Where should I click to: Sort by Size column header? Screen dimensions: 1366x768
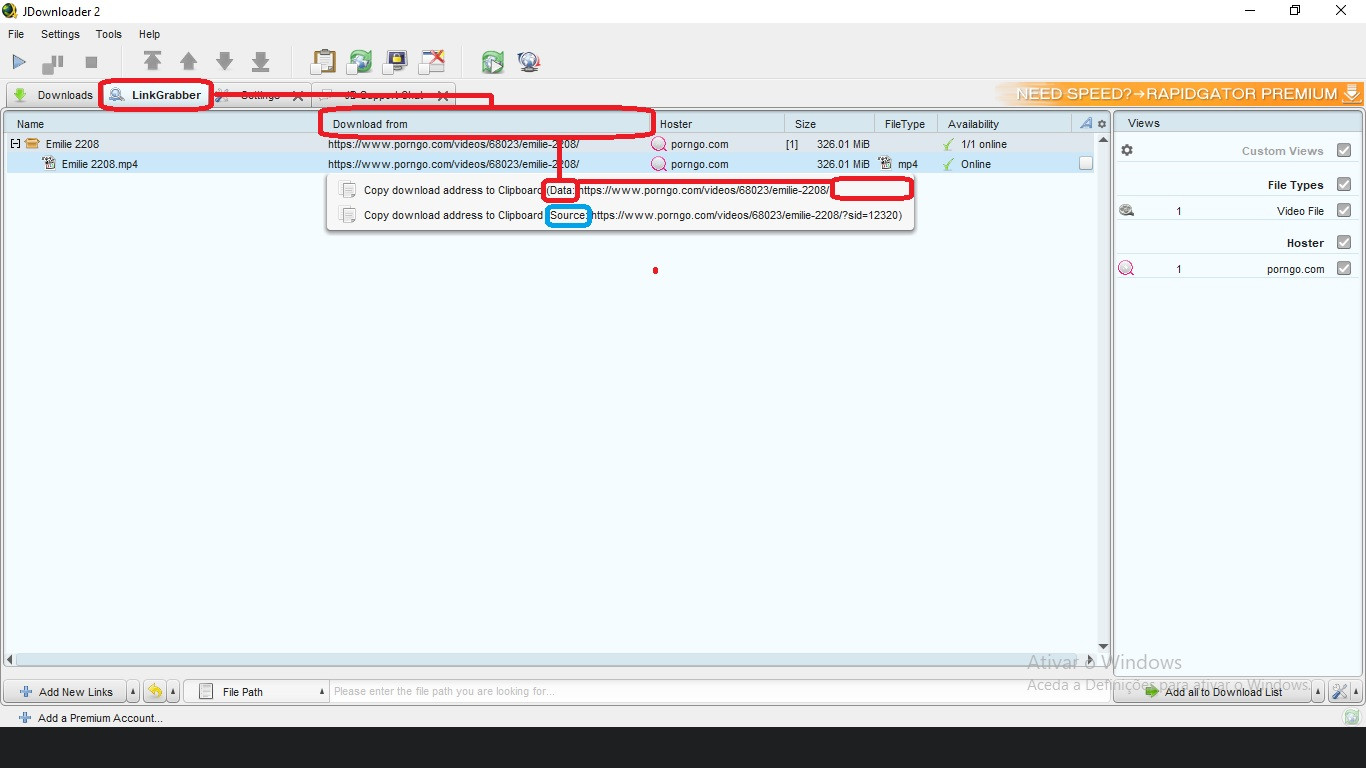pos(830,124)
